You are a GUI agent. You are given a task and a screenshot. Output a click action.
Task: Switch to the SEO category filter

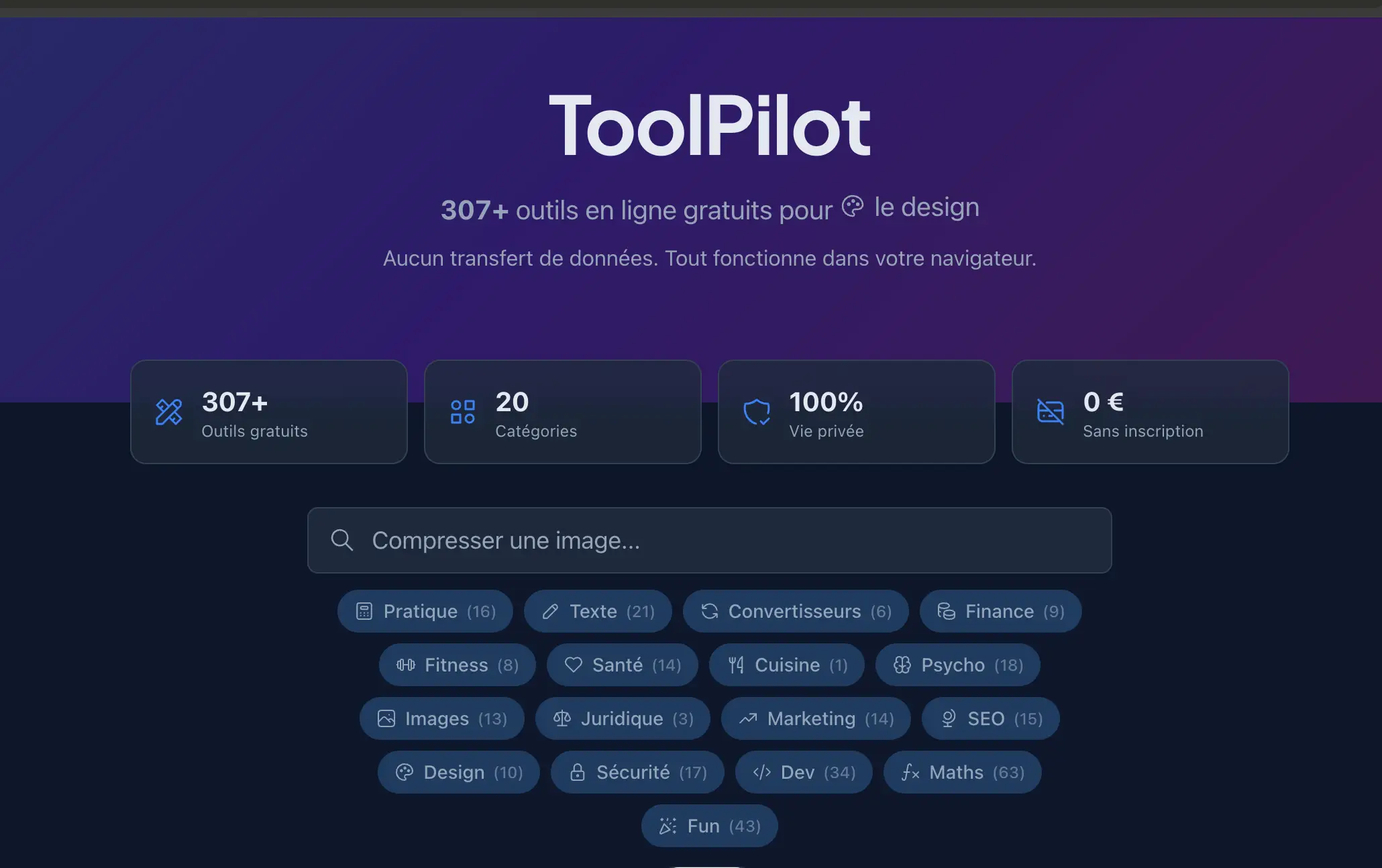[x=990, y=718]
